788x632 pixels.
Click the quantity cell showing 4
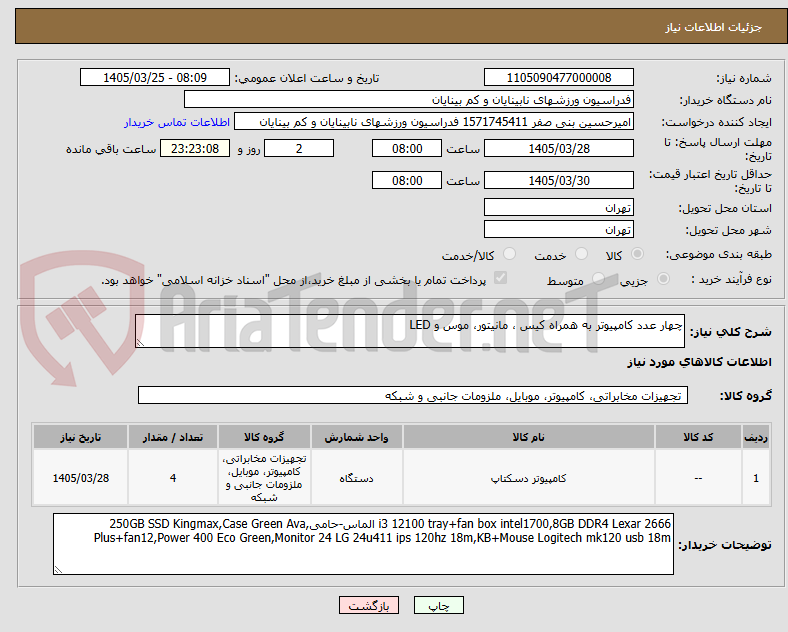pyautogui.click(x=173, y=478)
